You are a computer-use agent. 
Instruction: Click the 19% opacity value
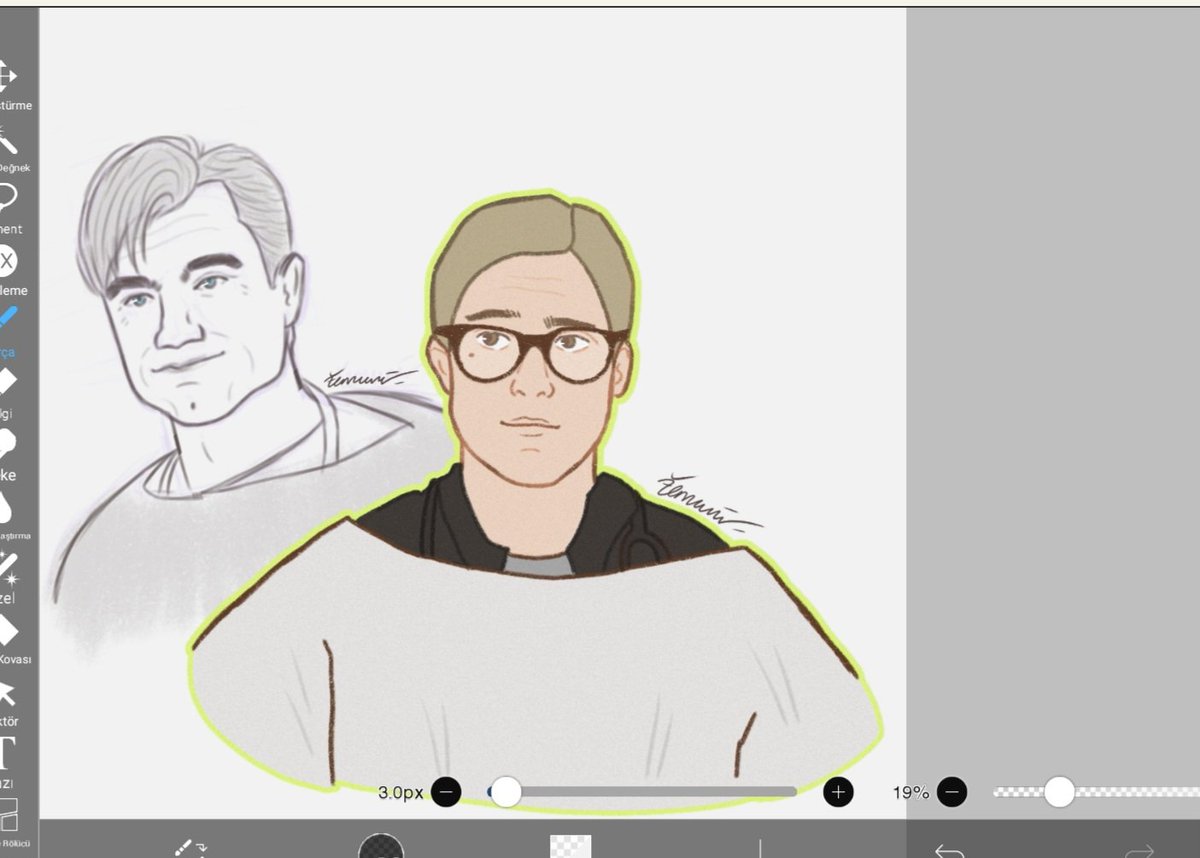click(911, 793)
